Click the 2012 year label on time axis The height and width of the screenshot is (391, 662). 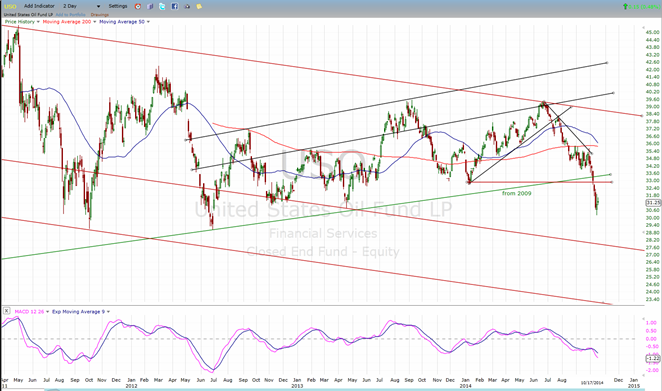click(131, 386)
